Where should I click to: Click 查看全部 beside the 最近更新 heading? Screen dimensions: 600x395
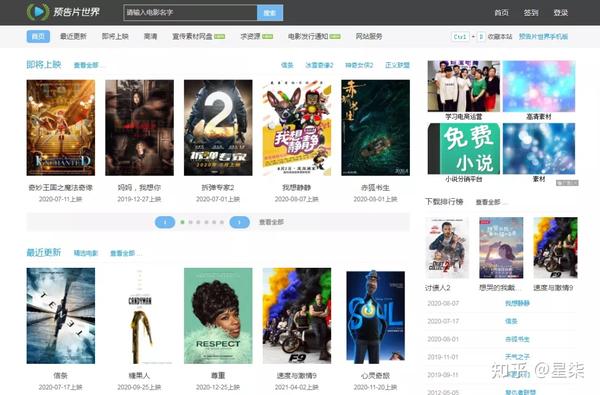pyautogui.click(x=123, y=253)
